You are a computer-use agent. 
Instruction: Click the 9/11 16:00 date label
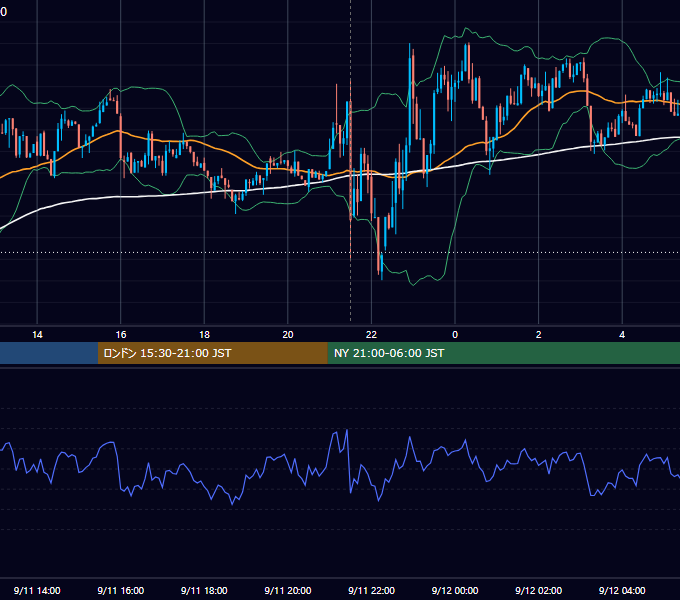121,590
